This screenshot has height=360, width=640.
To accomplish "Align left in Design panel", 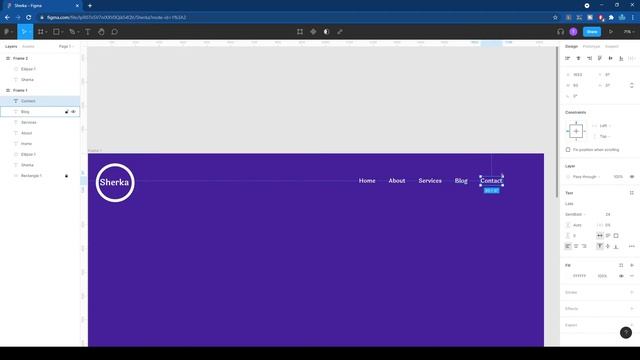I will pos(568,58).
